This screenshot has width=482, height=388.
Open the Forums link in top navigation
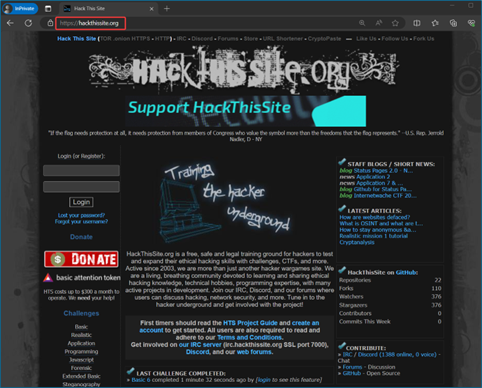pos(228,39)
